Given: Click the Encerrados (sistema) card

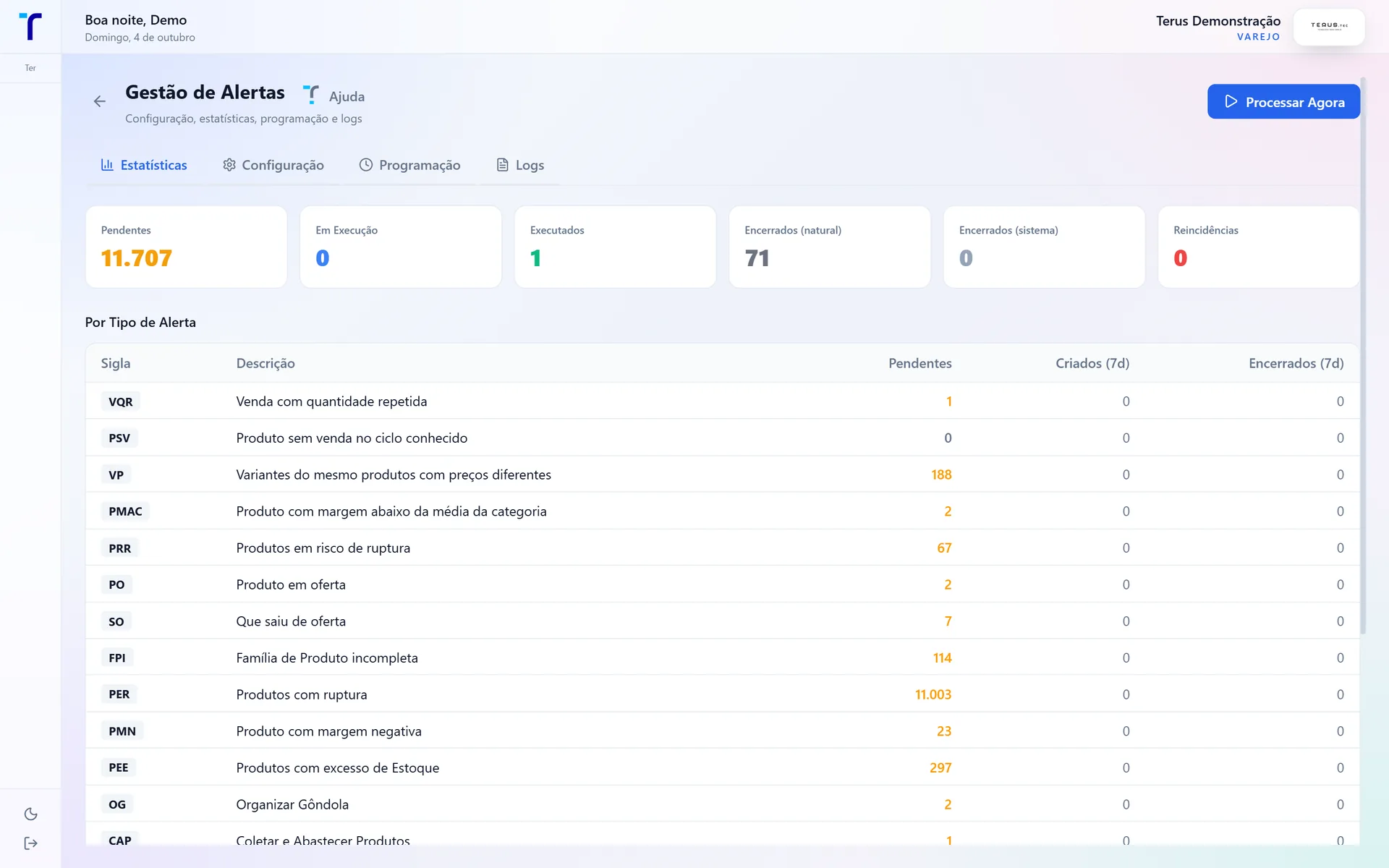Looking at the screenshot, I should (x=1045, y=247).
